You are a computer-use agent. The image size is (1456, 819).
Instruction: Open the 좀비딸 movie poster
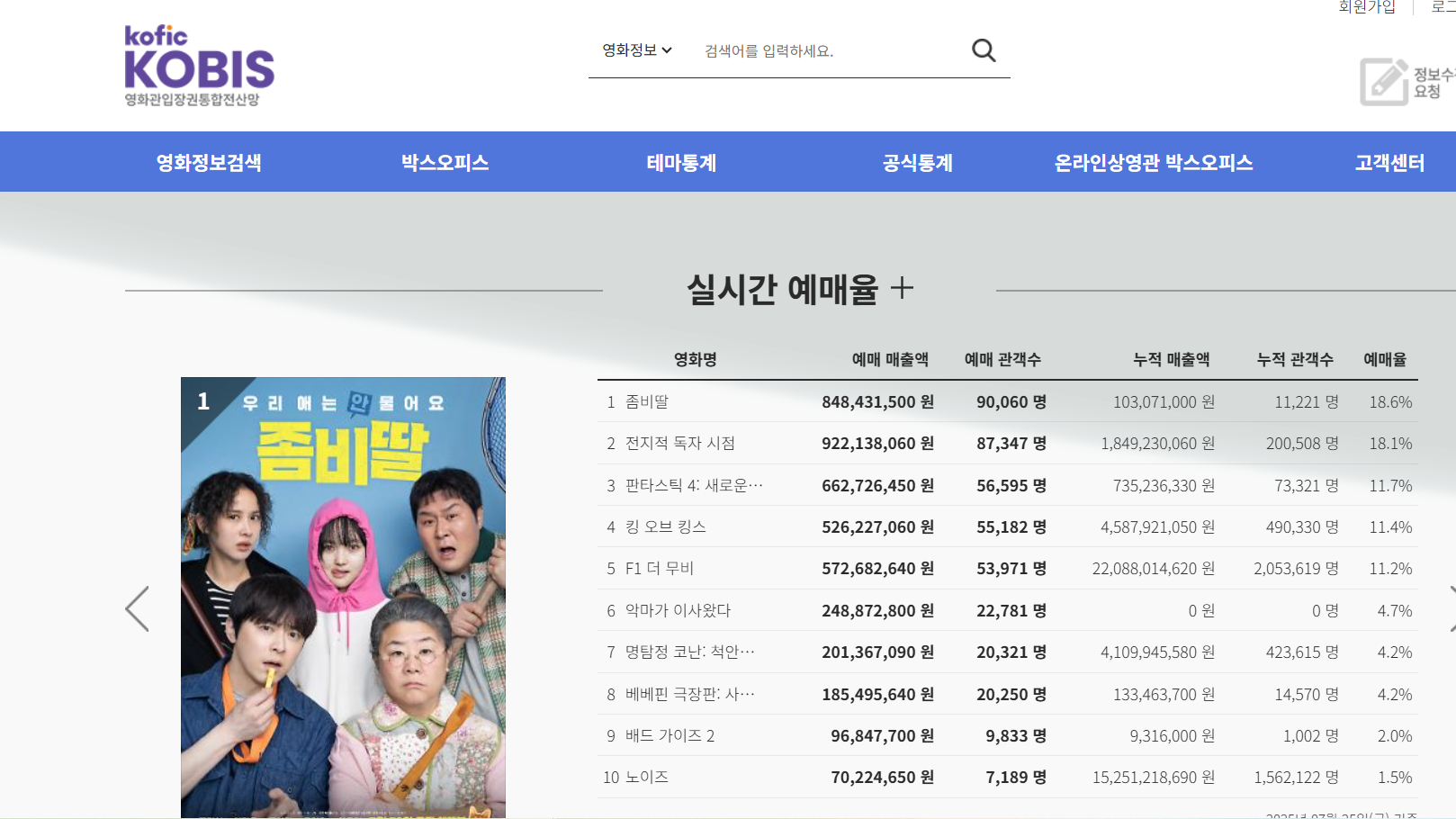(x=343, y=598)
